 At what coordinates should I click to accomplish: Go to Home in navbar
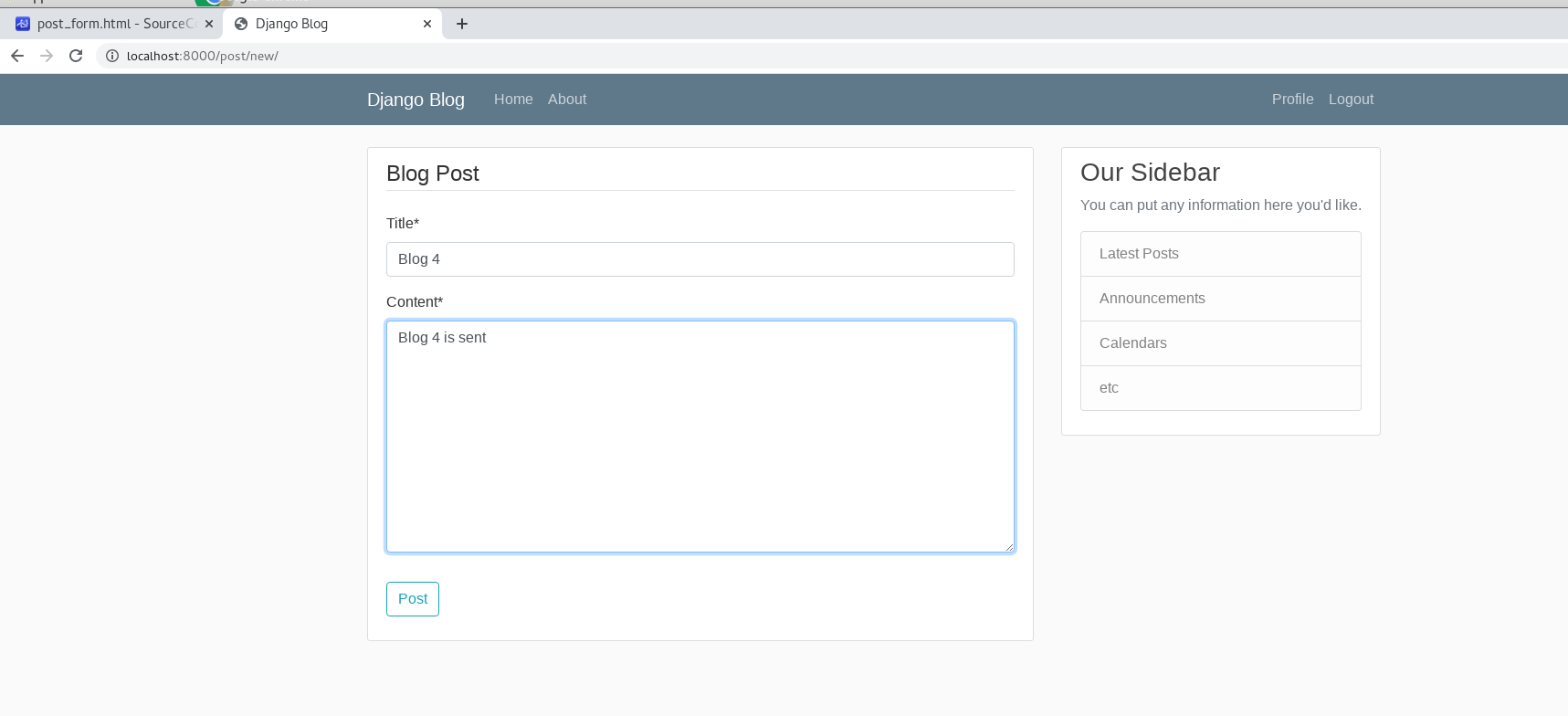pyautogui.click(x=513, y=100)
